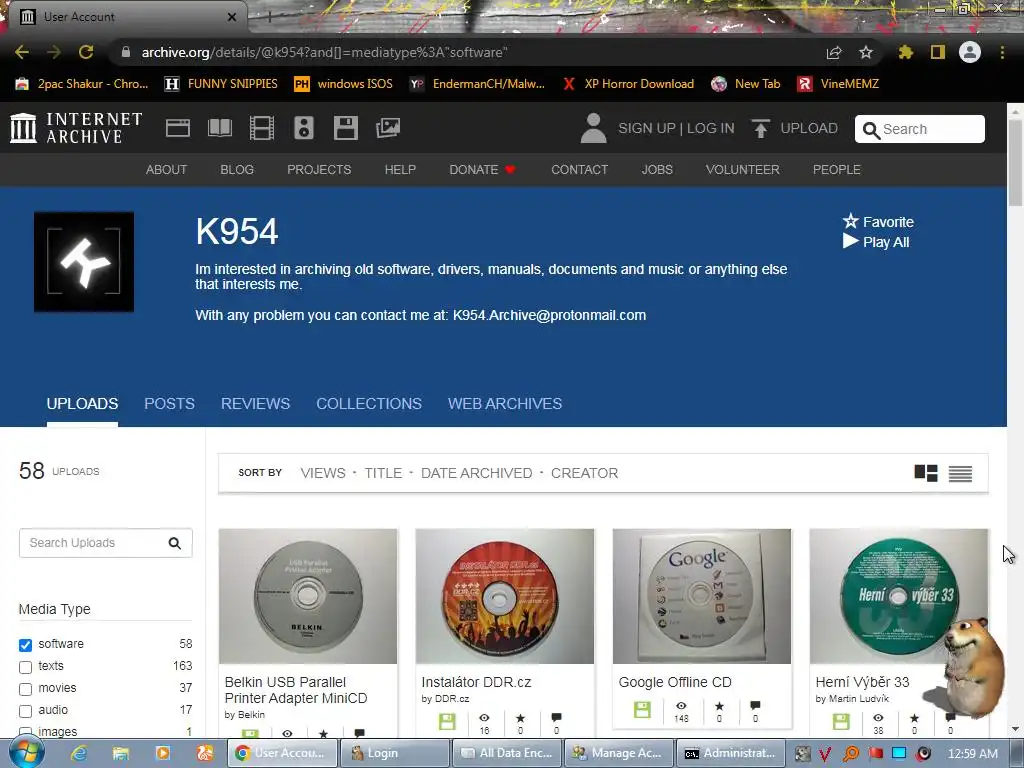Open the Google Offline CD thumbnail
Image resolution: width=1024 pixels, height=768 pixels.
tap(702, 596)
